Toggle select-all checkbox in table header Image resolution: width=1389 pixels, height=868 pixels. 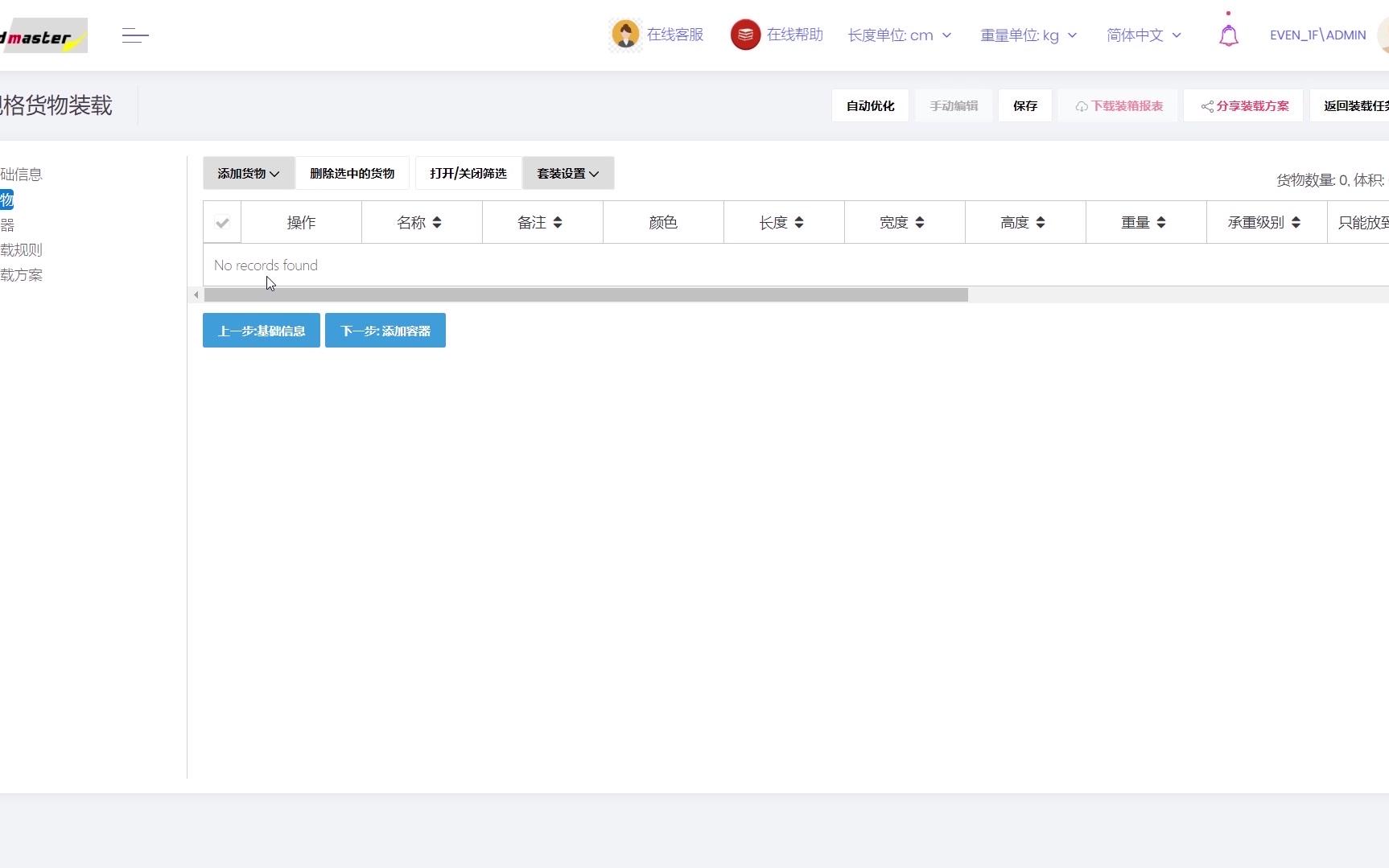[x=222, y=223]
